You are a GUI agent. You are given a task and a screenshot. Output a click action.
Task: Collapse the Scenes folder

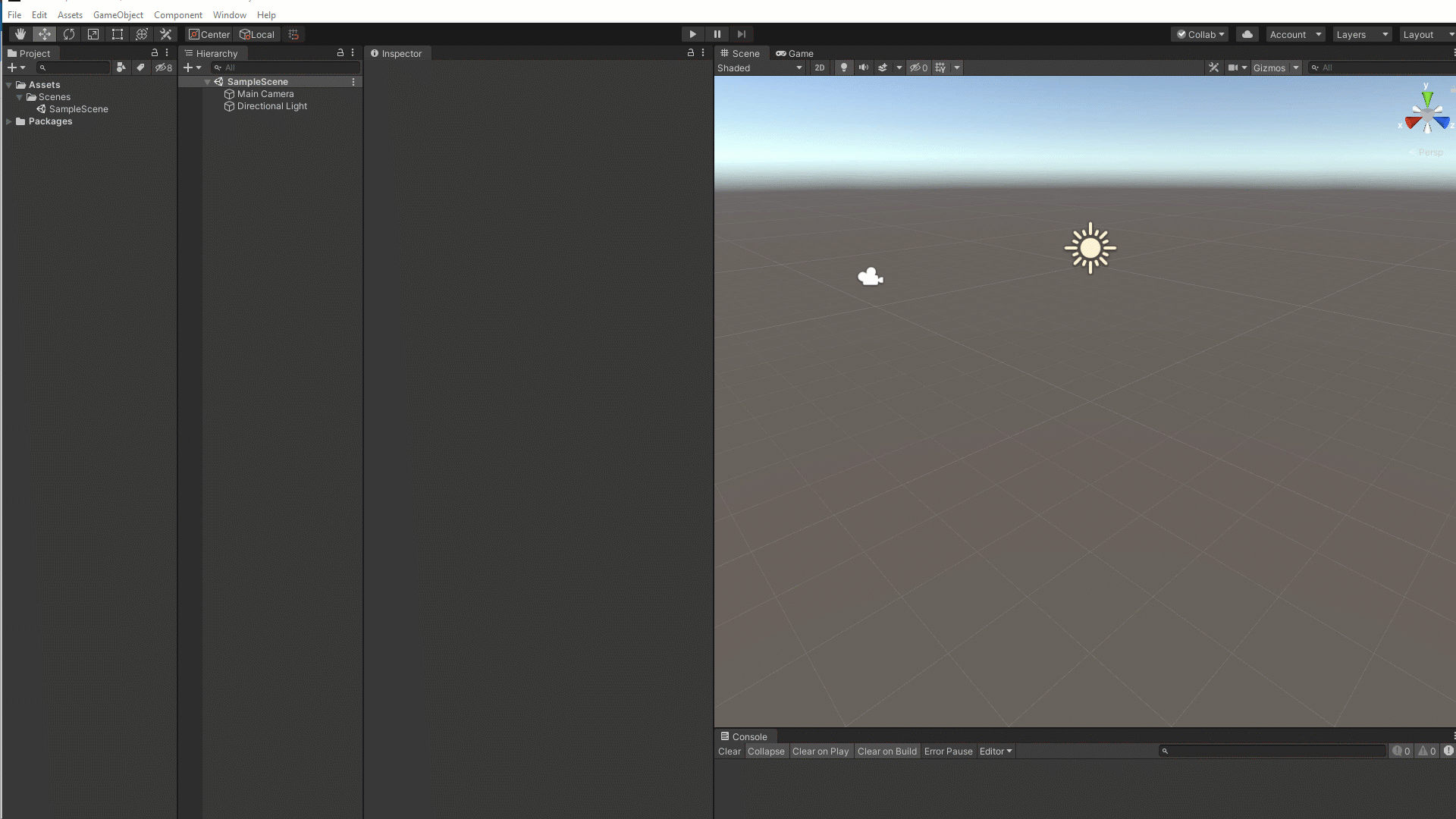(x=20, y=97)
